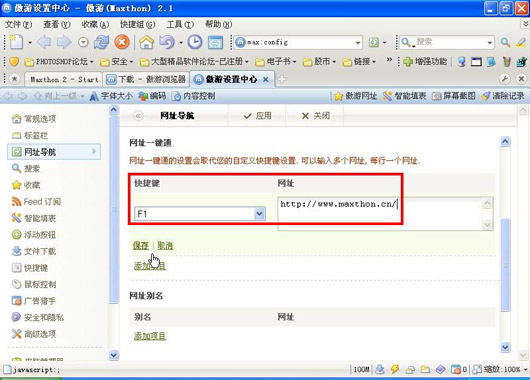Click the wrench icon on tab bar
The image size is (530, 380).
pos(505,79)
